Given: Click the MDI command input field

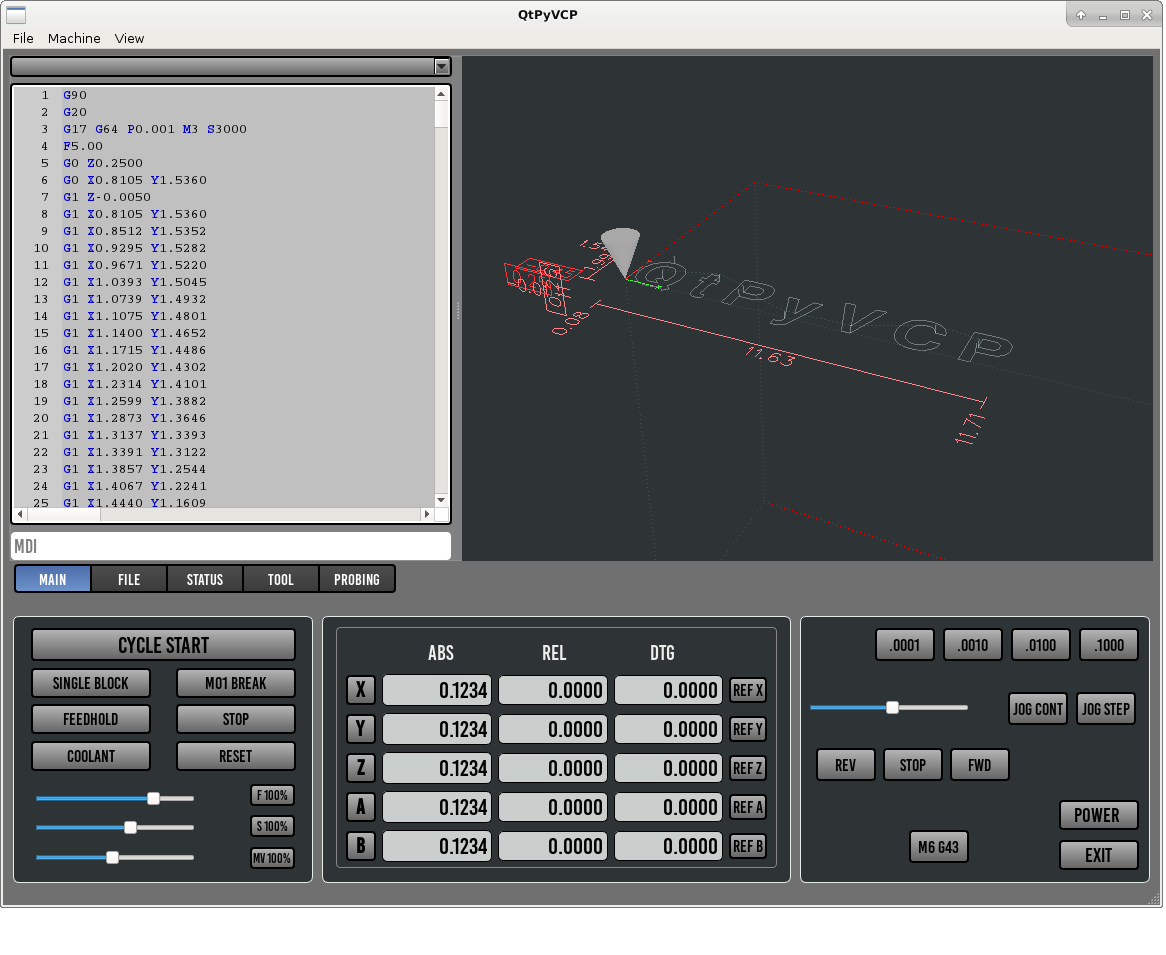Looking at the screenshot, I should click(x=231, y=547).
